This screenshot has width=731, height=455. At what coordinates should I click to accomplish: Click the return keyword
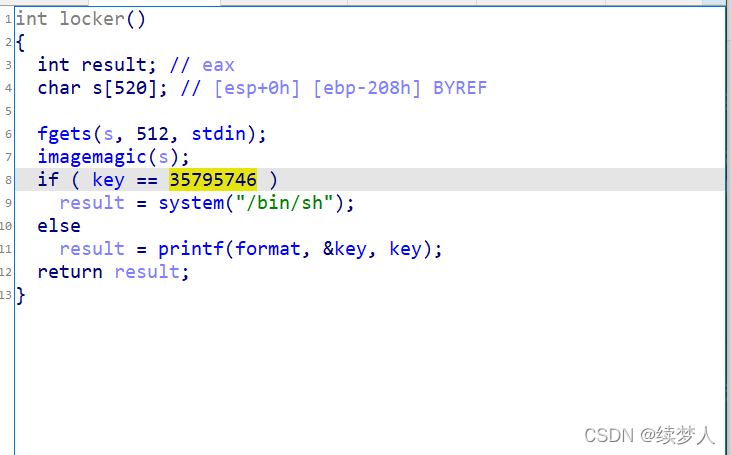click(x=70, y=272)
